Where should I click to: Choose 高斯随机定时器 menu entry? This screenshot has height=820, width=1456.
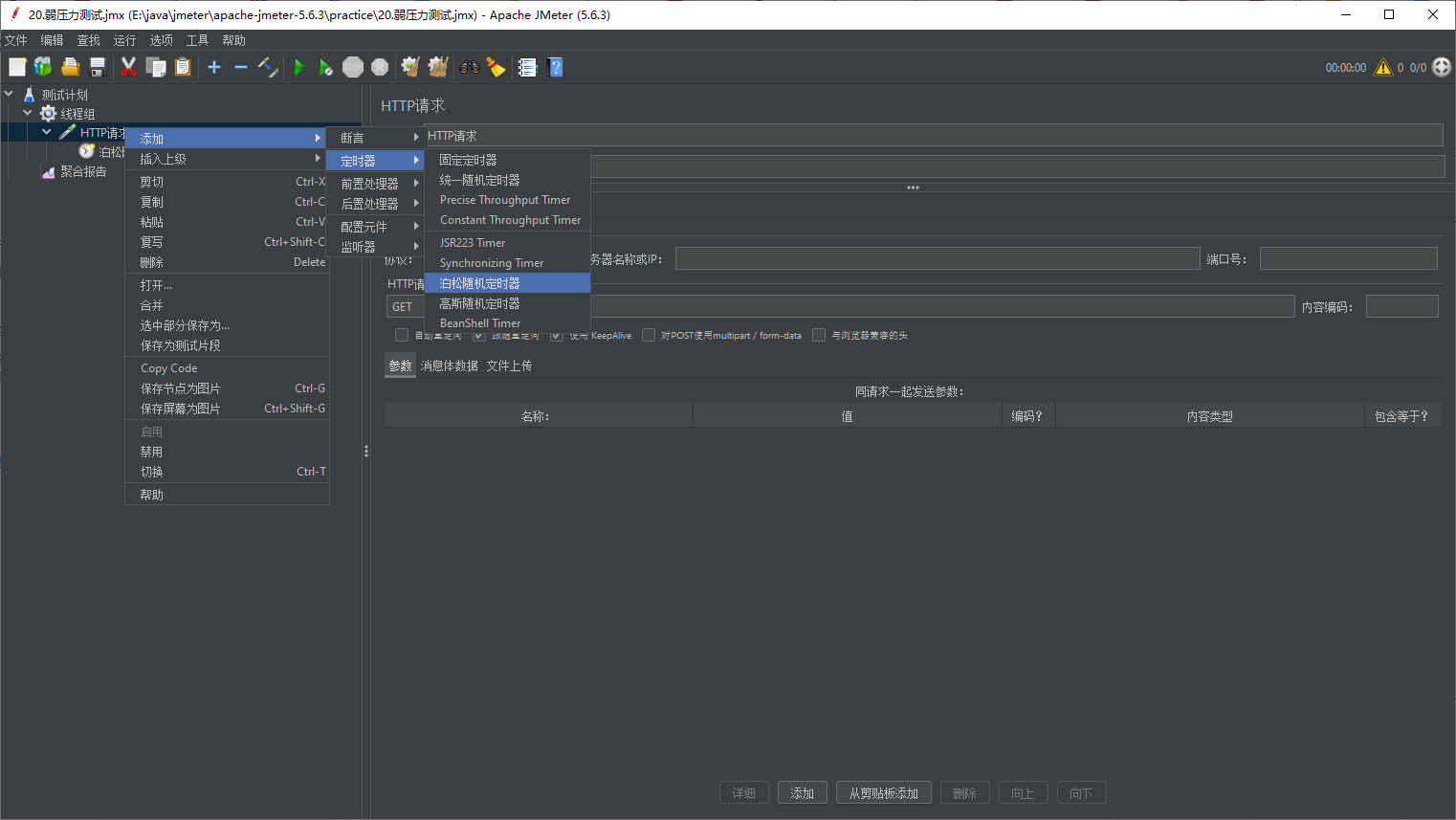(508, 303)
